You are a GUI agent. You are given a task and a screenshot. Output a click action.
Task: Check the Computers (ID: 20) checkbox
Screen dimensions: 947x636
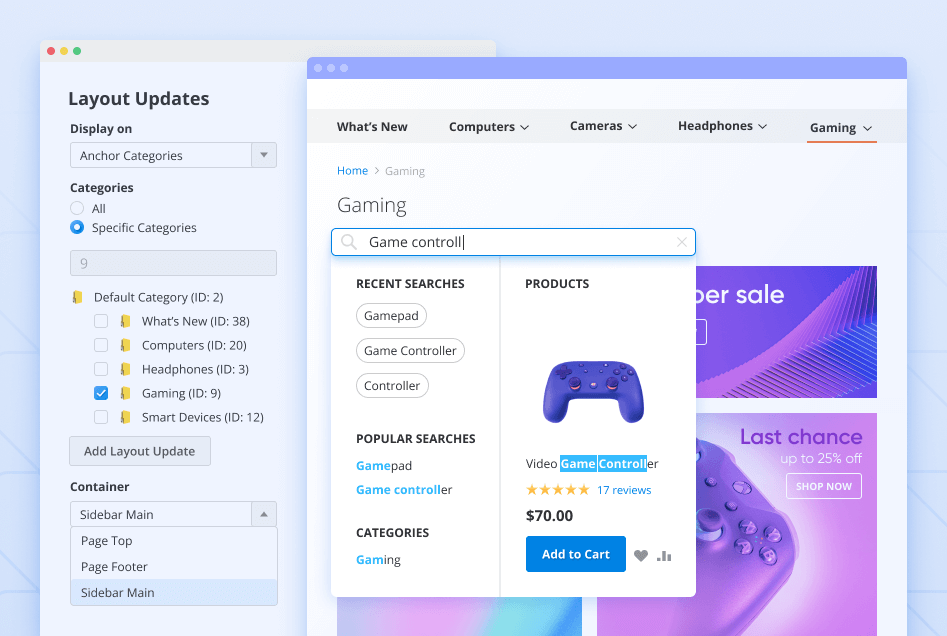pos(101,345)
